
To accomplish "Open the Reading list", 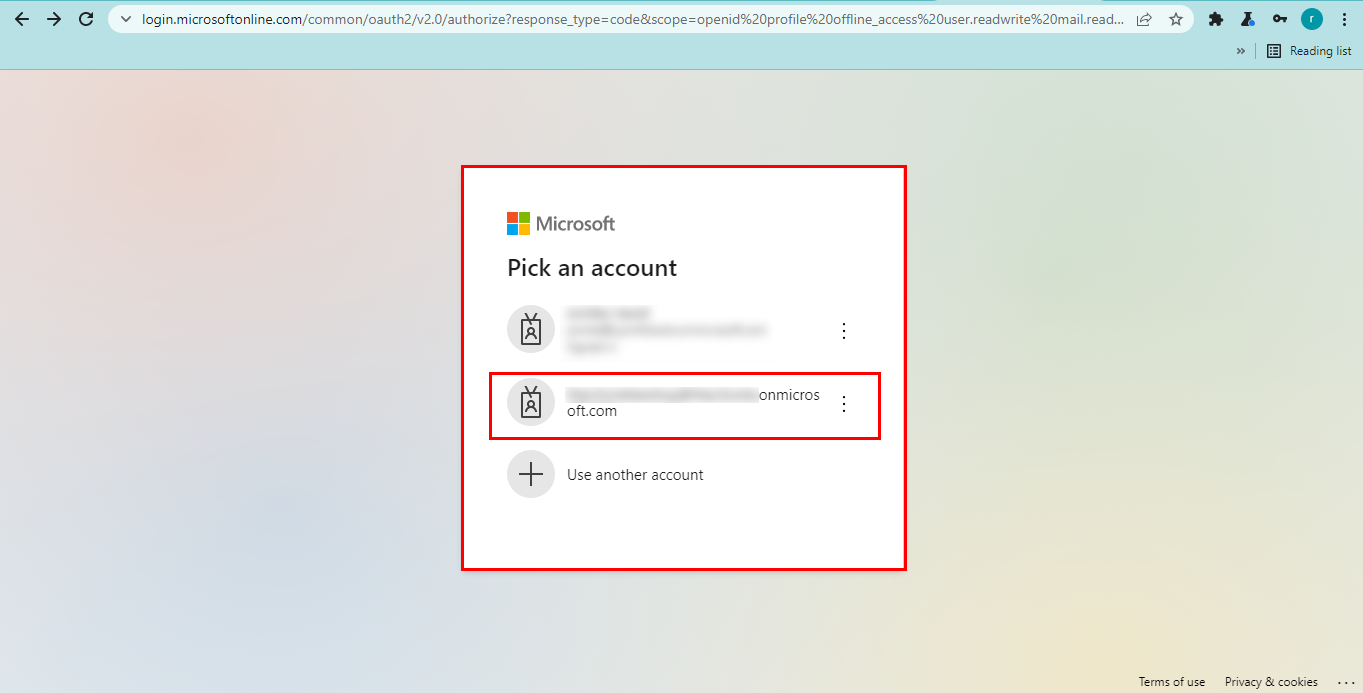I will [1309, 51].
